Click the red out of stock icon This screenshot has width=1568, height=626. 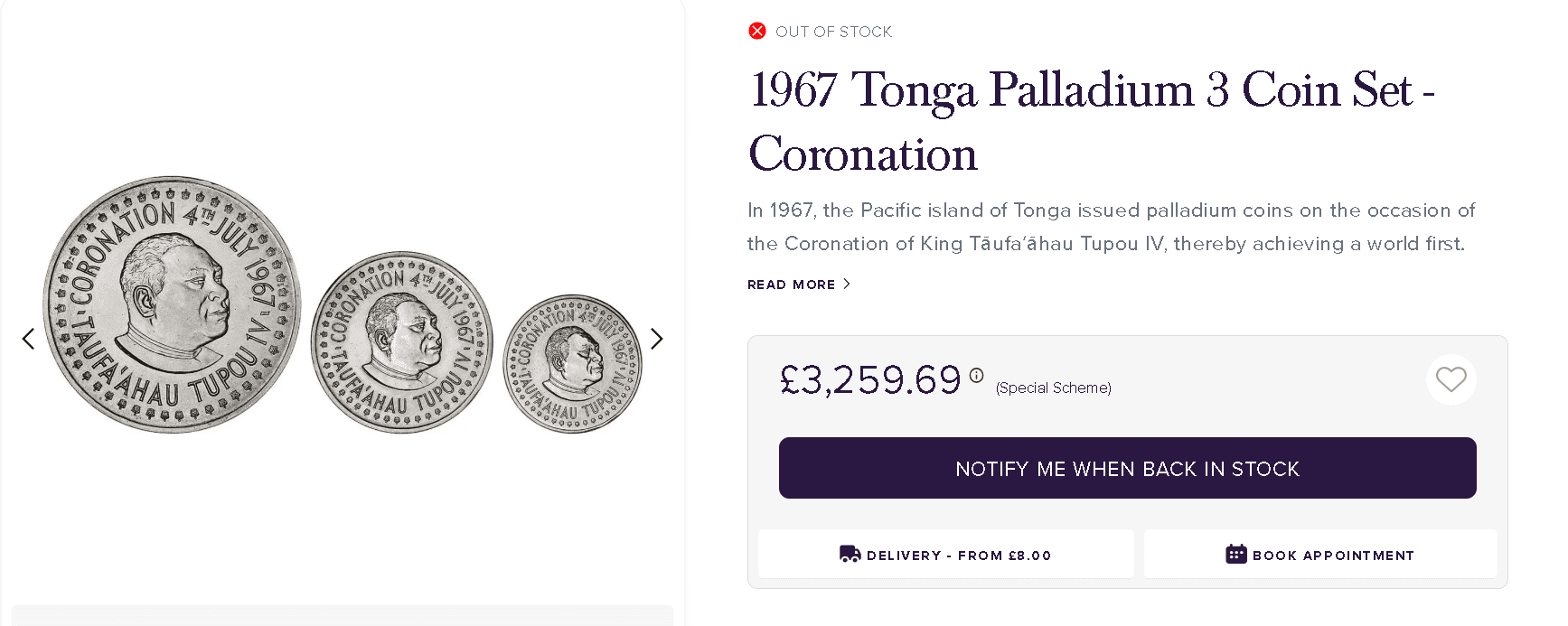757,31
